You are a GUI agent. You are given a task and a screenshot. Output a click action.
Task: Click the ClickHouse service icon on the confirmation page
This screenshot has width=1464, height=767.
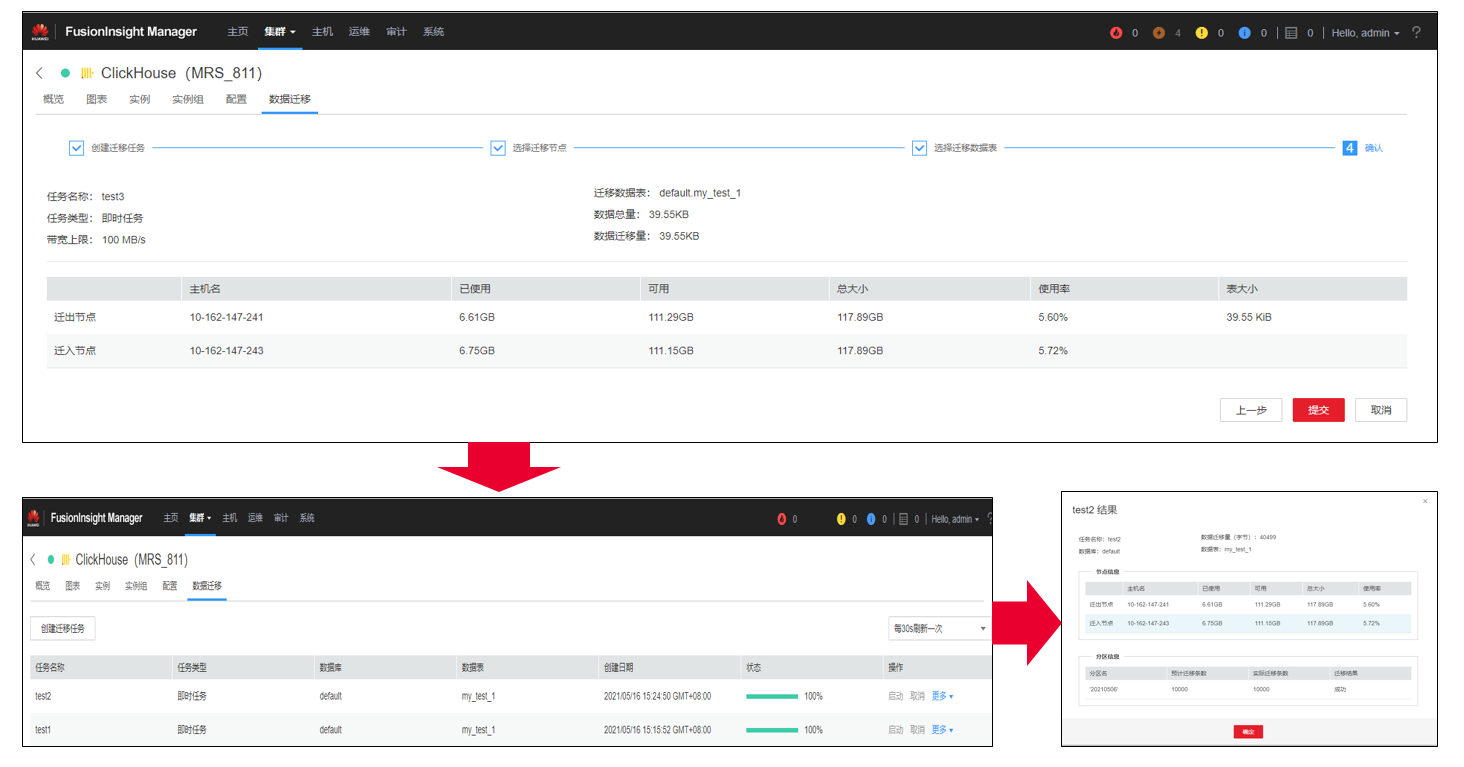click(87, 73)
